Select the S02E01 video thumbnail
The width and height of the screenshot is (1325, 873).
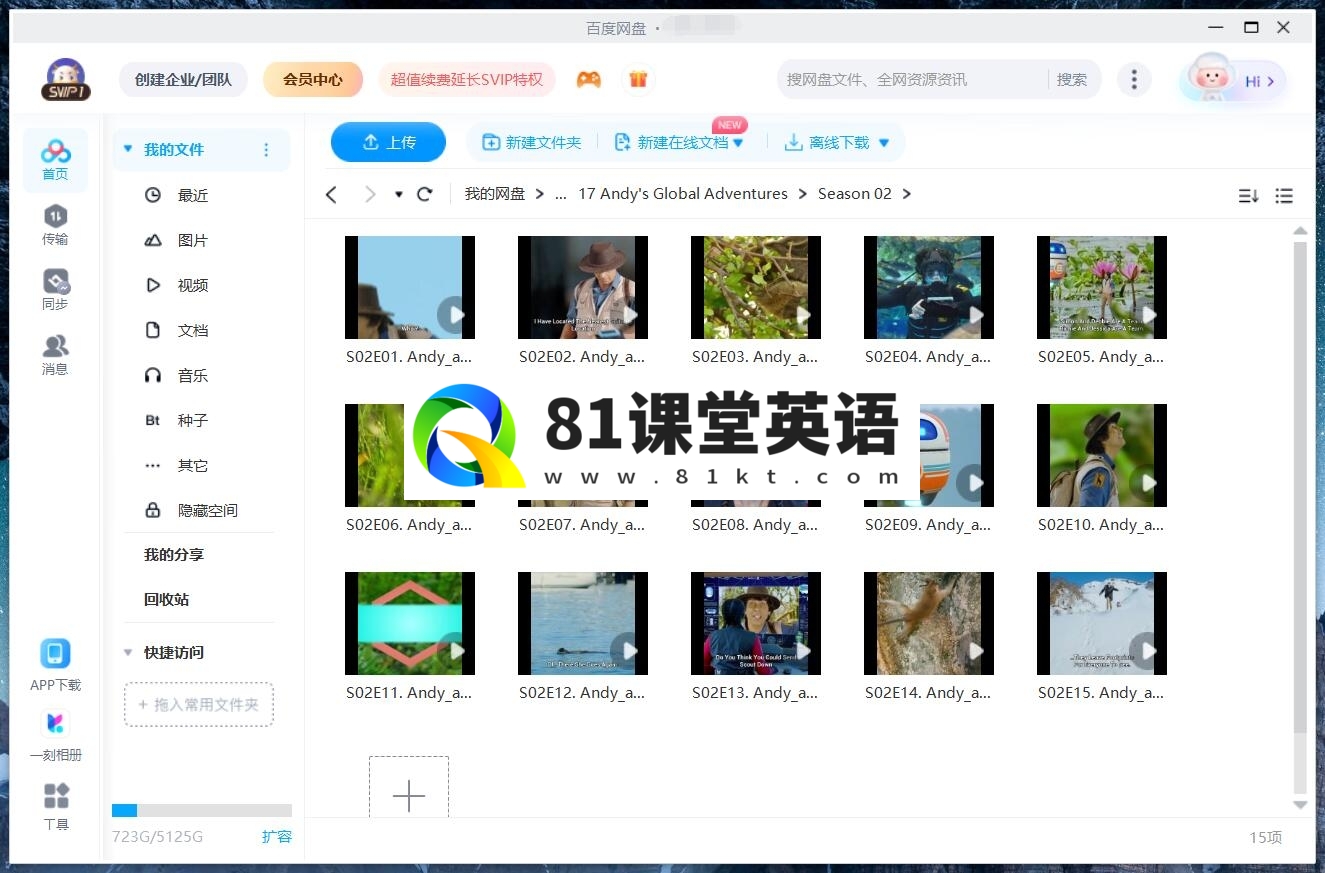tap(410, 288)
